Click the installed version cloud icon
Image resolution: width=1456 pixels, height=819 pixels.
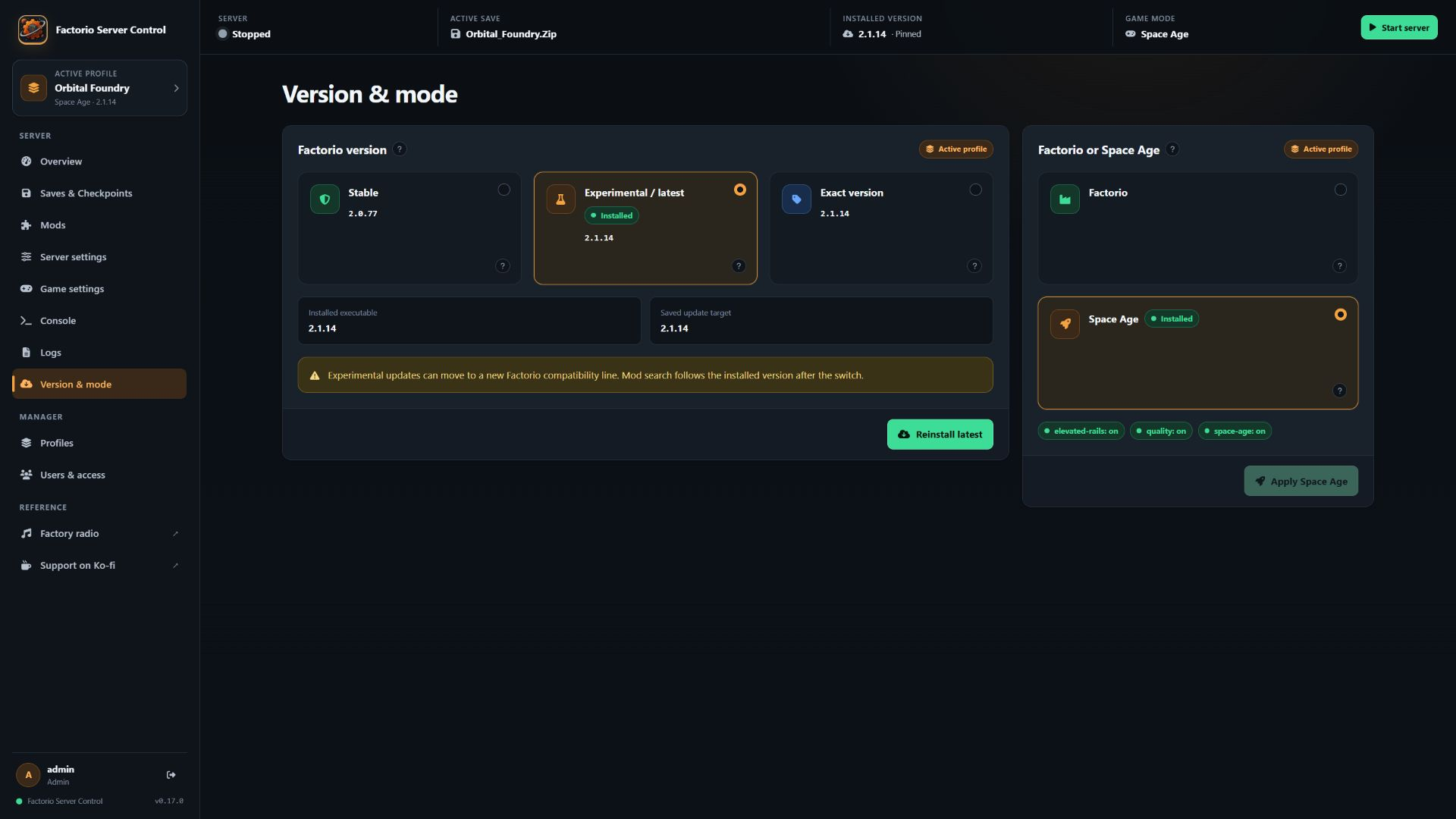pyautogui.click(x=848, y=34)
